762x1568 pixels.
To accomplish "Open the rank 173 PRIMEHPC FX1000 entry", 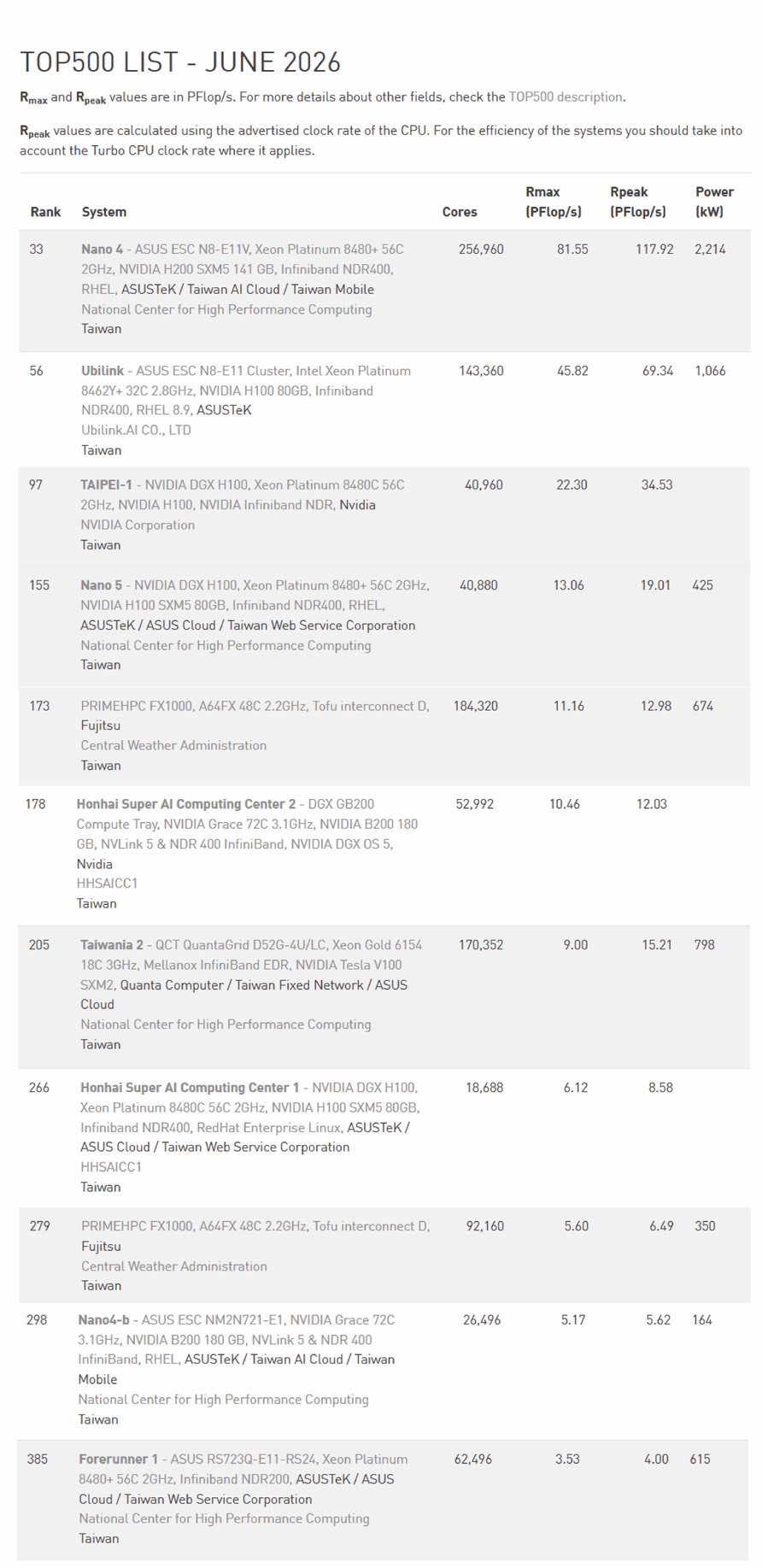I will click(x=255, y=706).
